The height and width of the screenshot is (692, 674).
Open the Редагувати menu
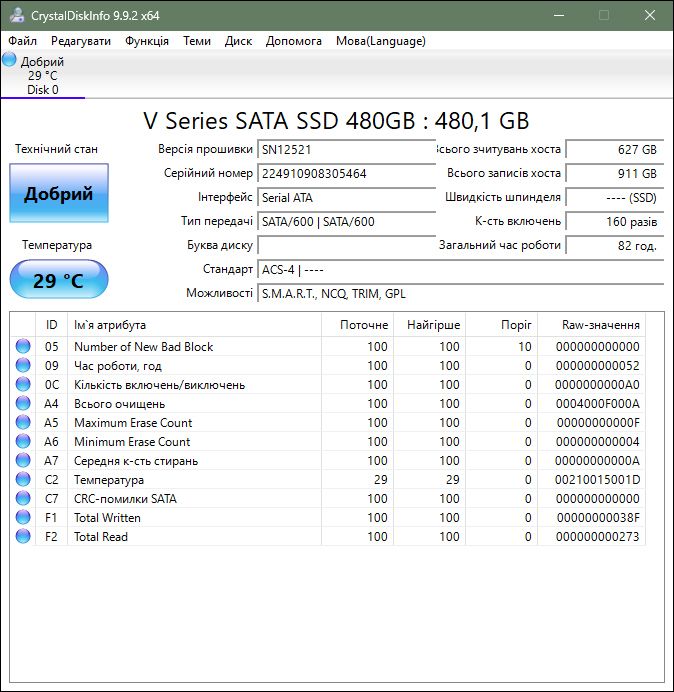click(81, 41)
